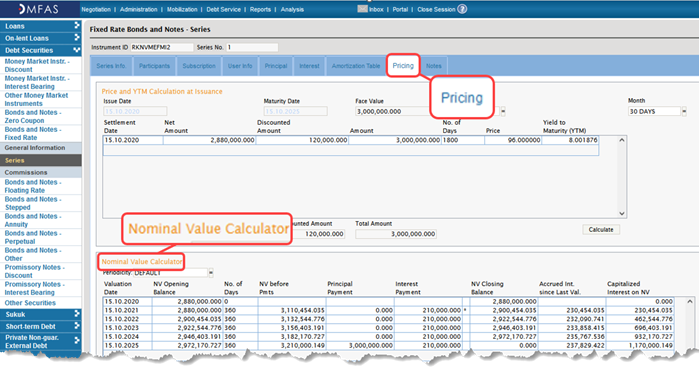Expand the Short-term Debt section arrow
Screen dimensions: 699x367
tap(77, 326)
